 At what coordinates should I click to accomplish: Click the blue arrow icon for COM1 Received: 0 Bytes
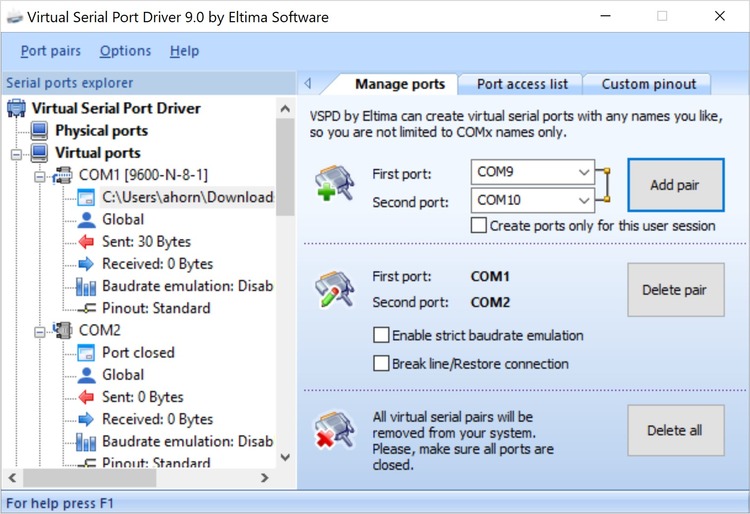pyautogui.click(x=86, y=264)
